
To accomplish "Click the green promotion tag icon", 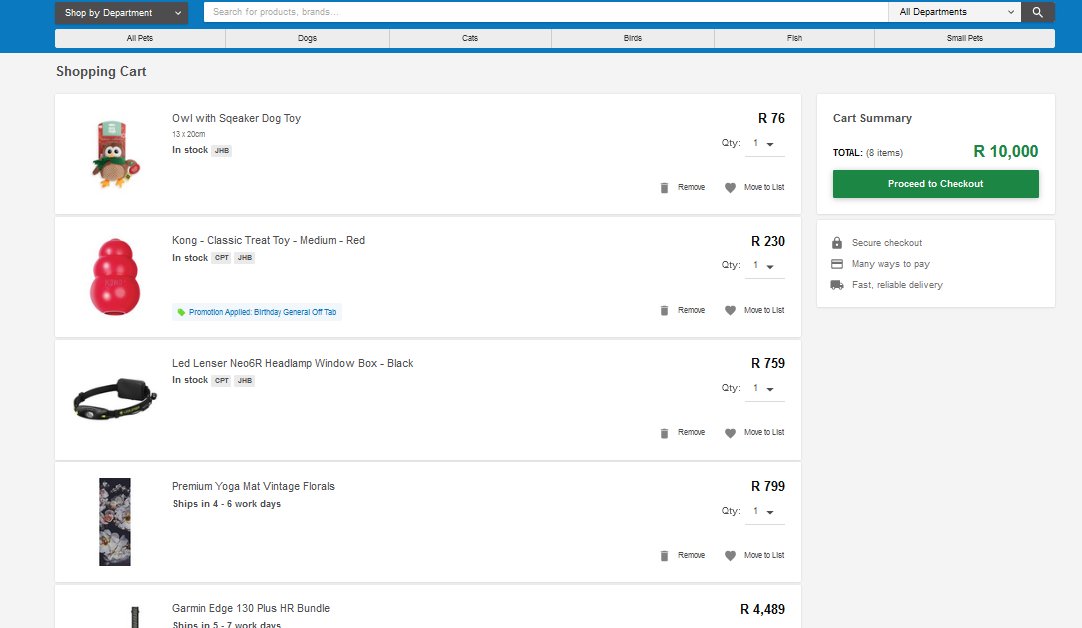I will [x=181, y=312].
